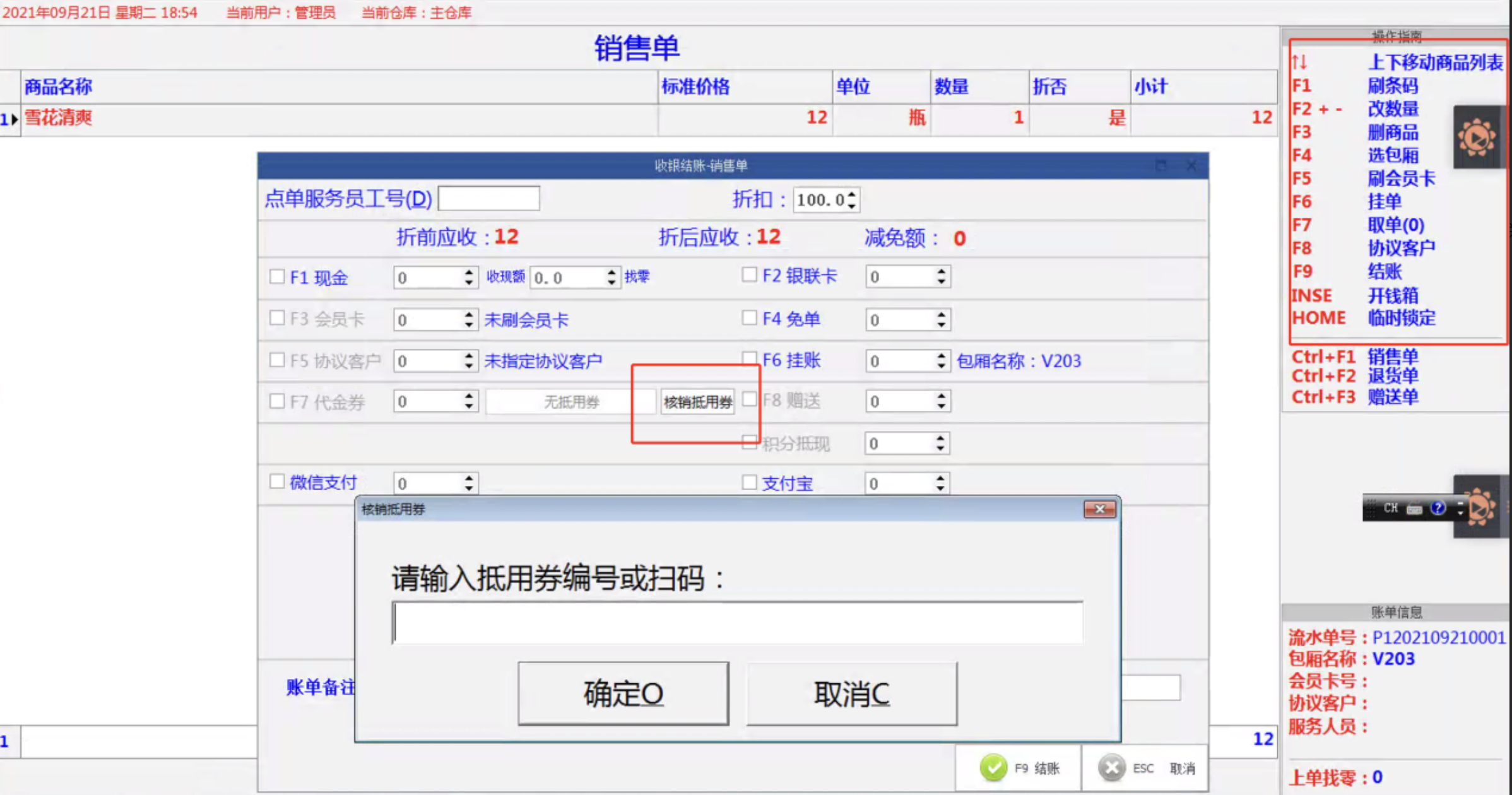Click the keyboard icon in language bar
Screen dimensions: 1512x795
point(1414,509)
